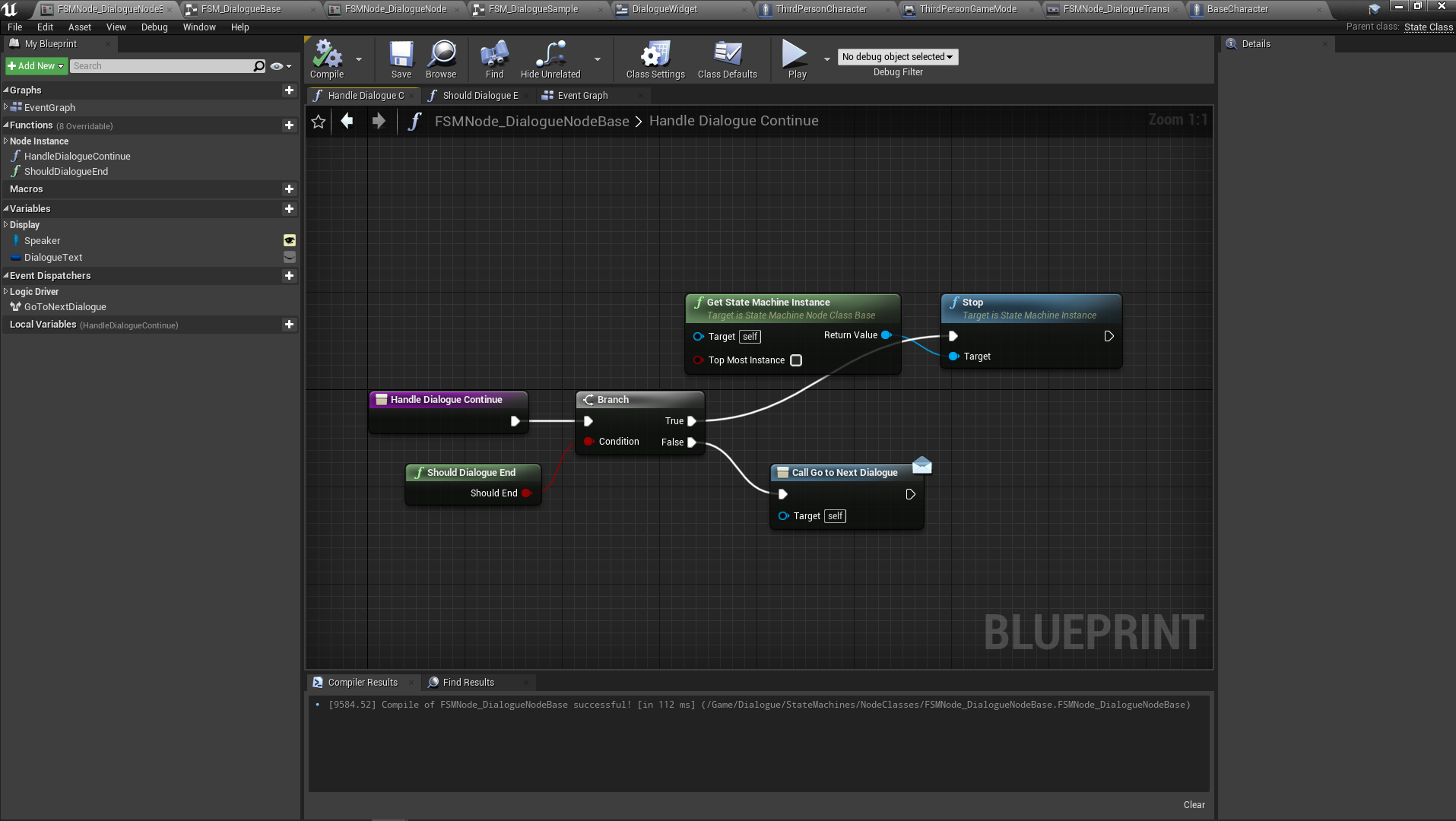Save the blueprint with Save icon
Screen dimensions: 1456x821
(401, 59)
